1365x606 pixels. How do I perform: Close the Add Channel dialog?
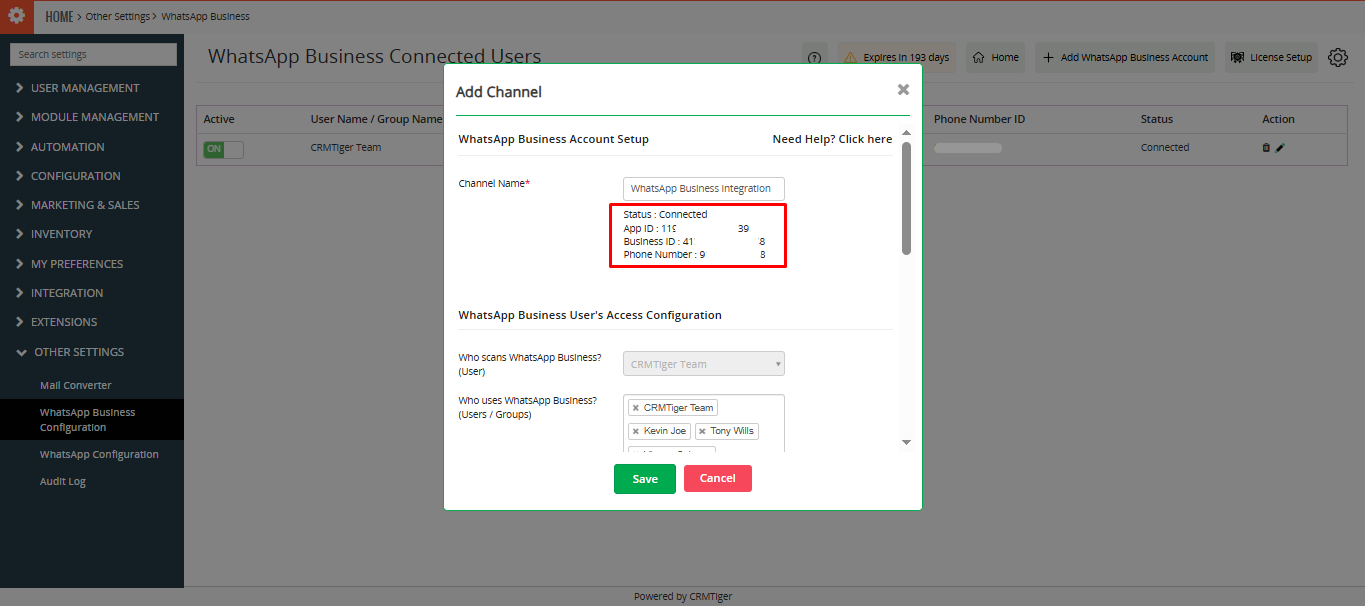pyautogui.click(x=903, y=90)
